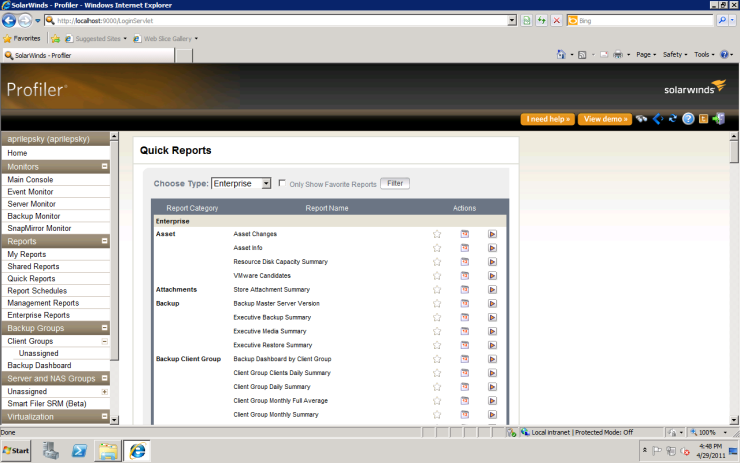This screenshot has height=463, width=740.
Task: Favorite the Asset Info report star
Action: tap(437, 248)
